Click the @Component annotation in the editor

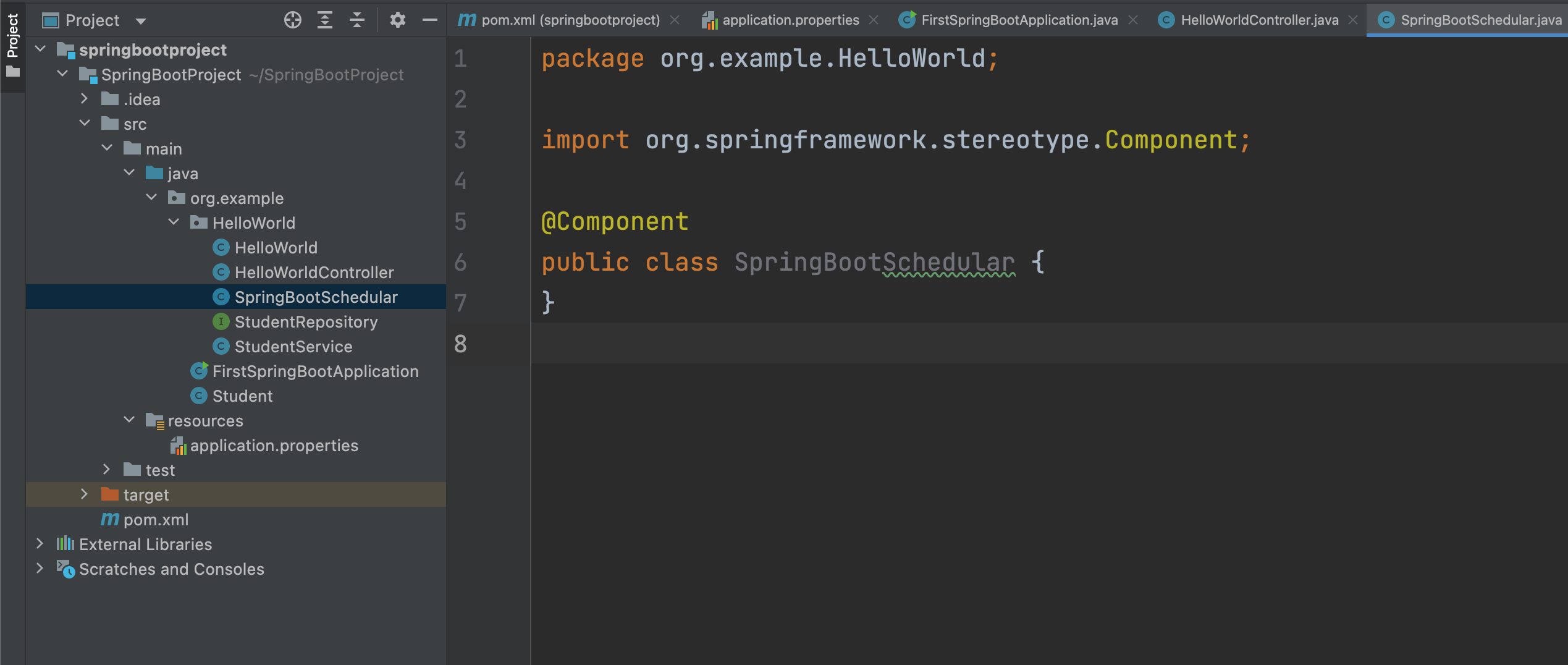click(615, 221)
